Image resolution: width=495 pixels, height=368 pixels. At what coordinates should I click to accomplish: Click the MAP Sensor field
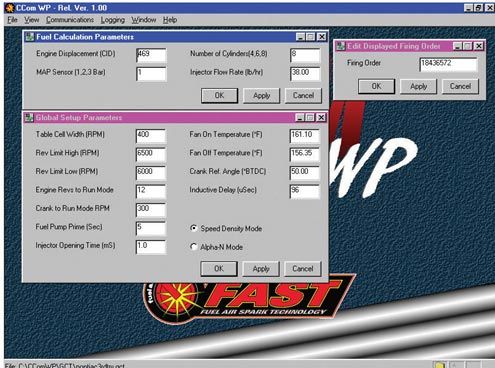tap(151, 74)
